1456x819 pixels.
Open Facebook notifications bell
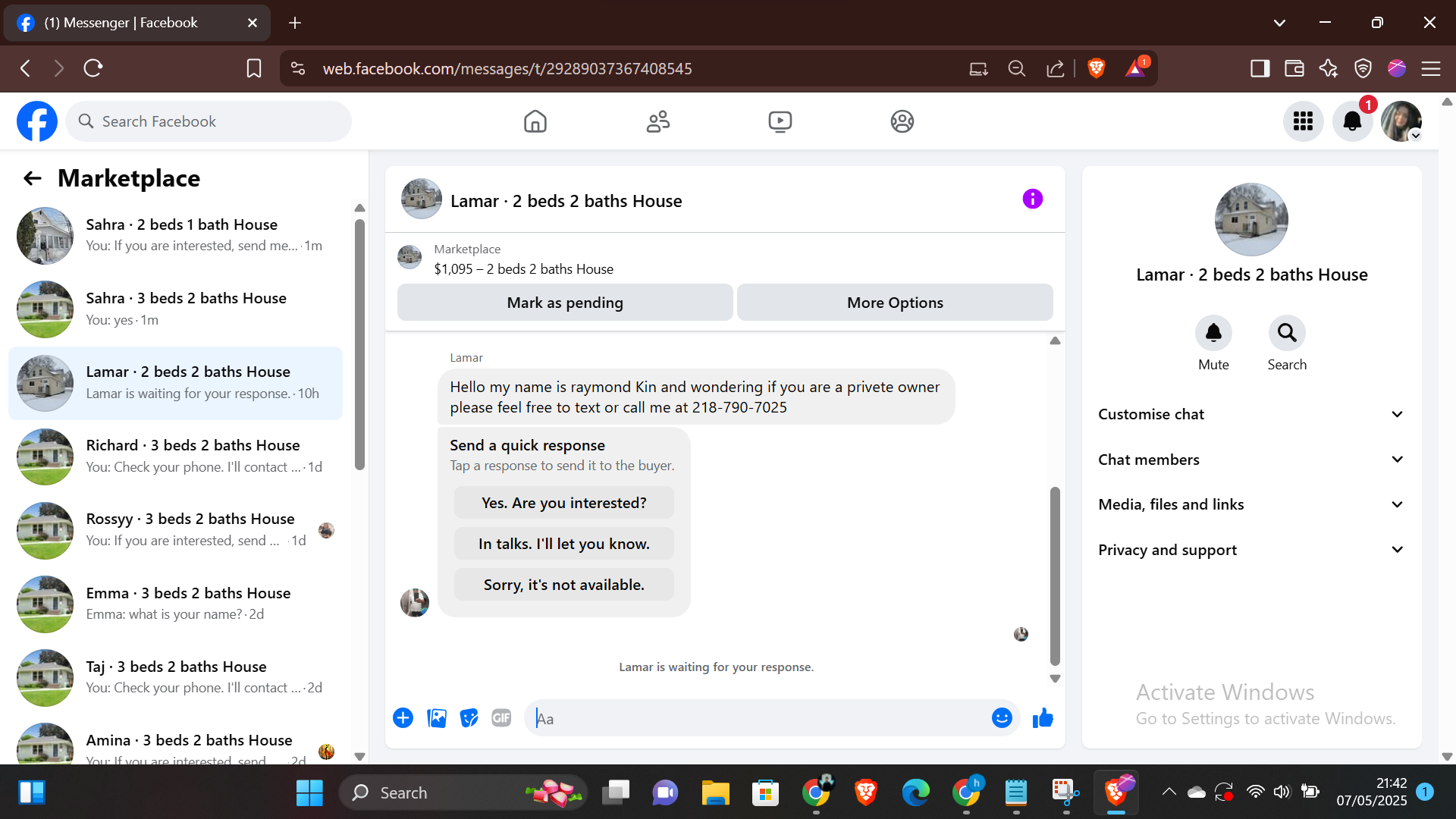coord(1352,121)
